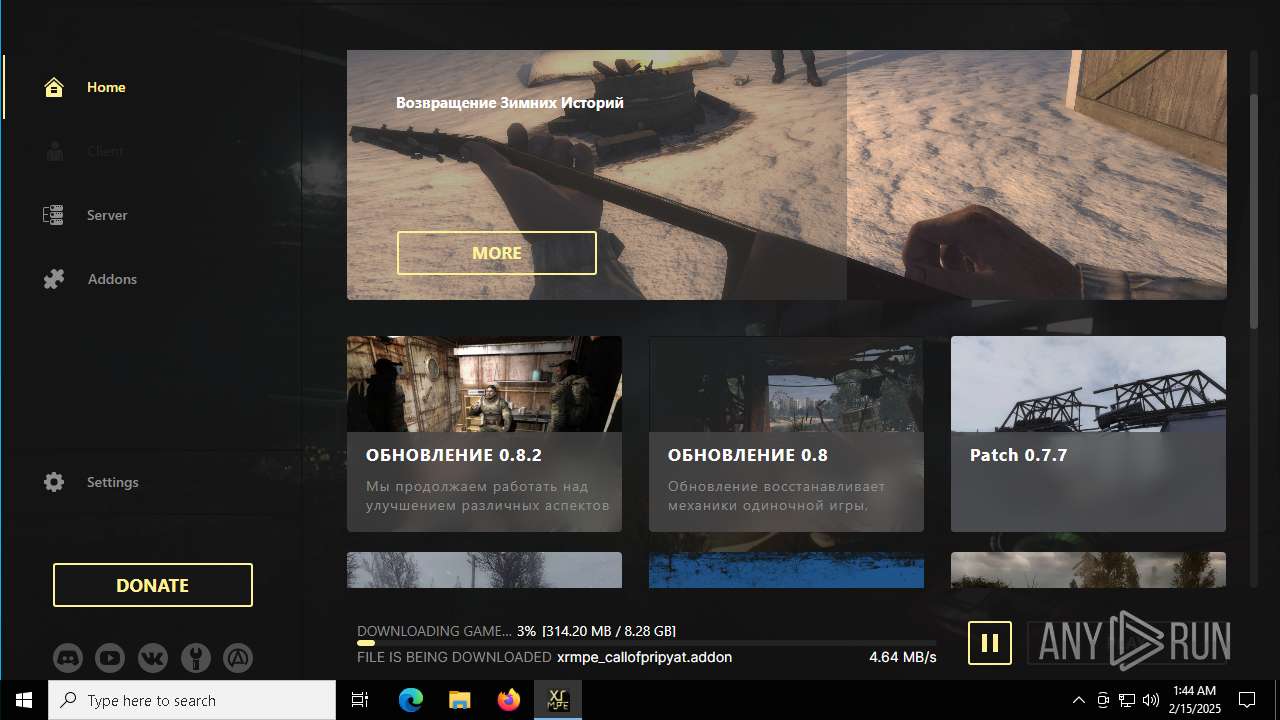Click the download progress bar
This screenshot has height=720, width=1280.
[x=646, y=643]
